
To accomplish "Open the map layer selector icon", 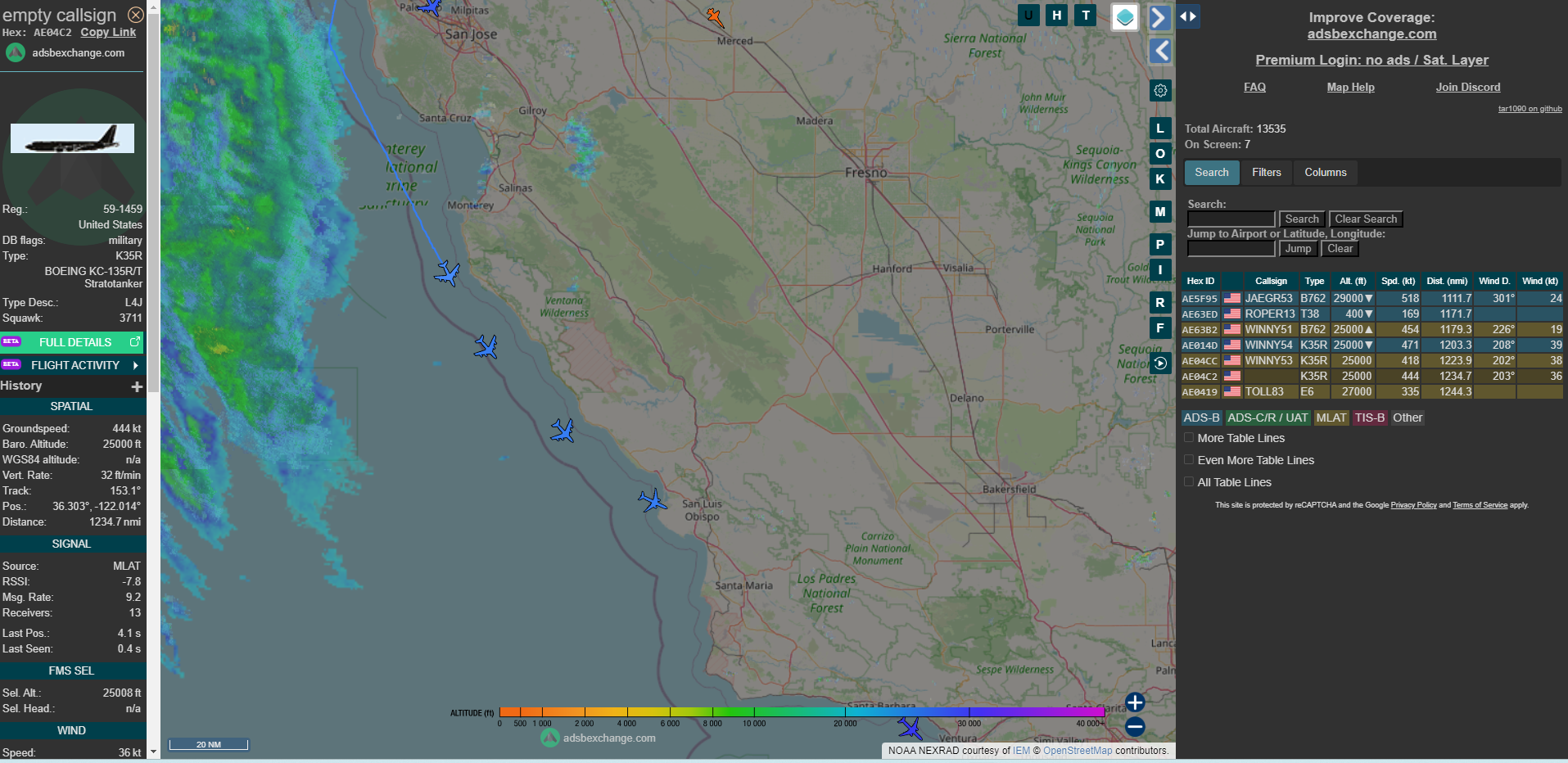I will coord(1125,16).
